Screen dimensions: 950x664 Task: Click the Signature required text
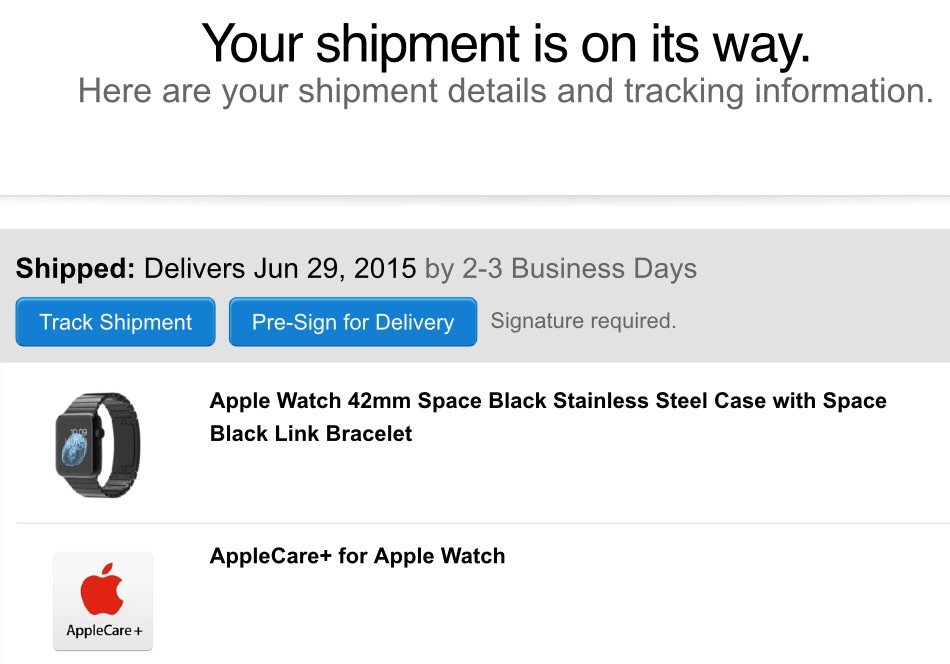coord(583,321)
